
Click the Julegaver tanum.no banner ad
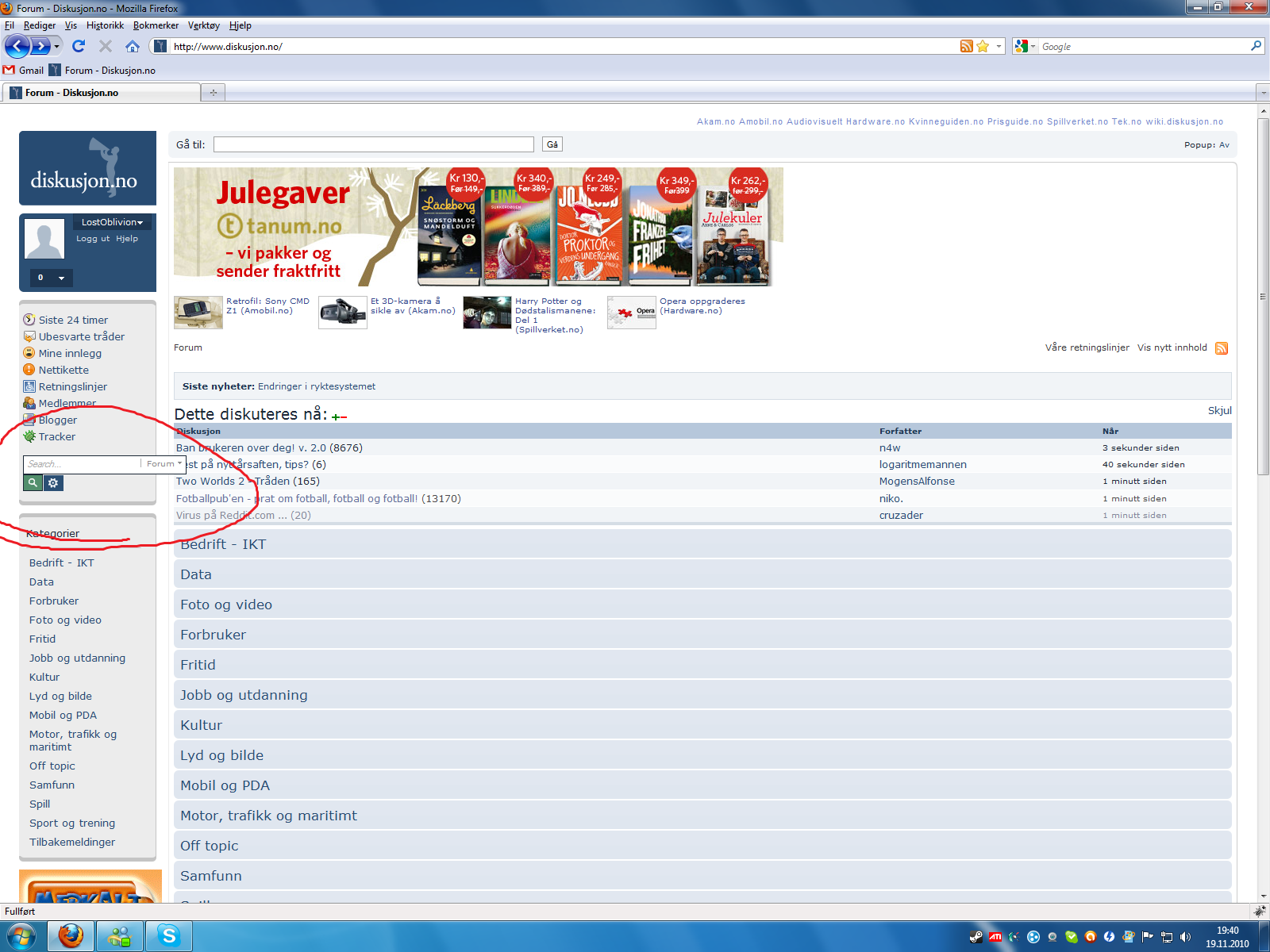(479, 227)
